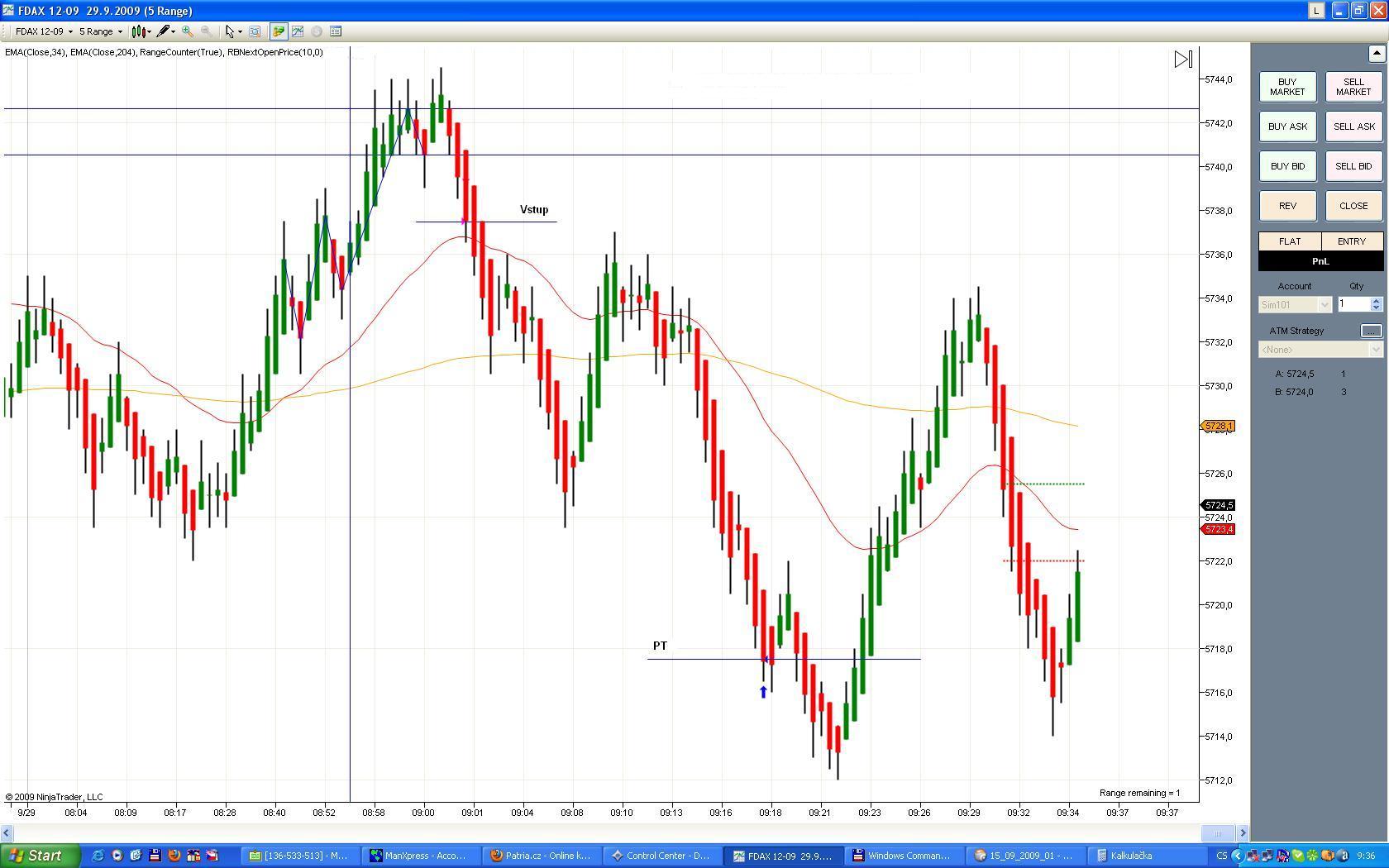Image resolution: width=1389 pixels, height=868 pixels.
Task: Open the candlestick chart style menu
Action: [x=141, y=31]
